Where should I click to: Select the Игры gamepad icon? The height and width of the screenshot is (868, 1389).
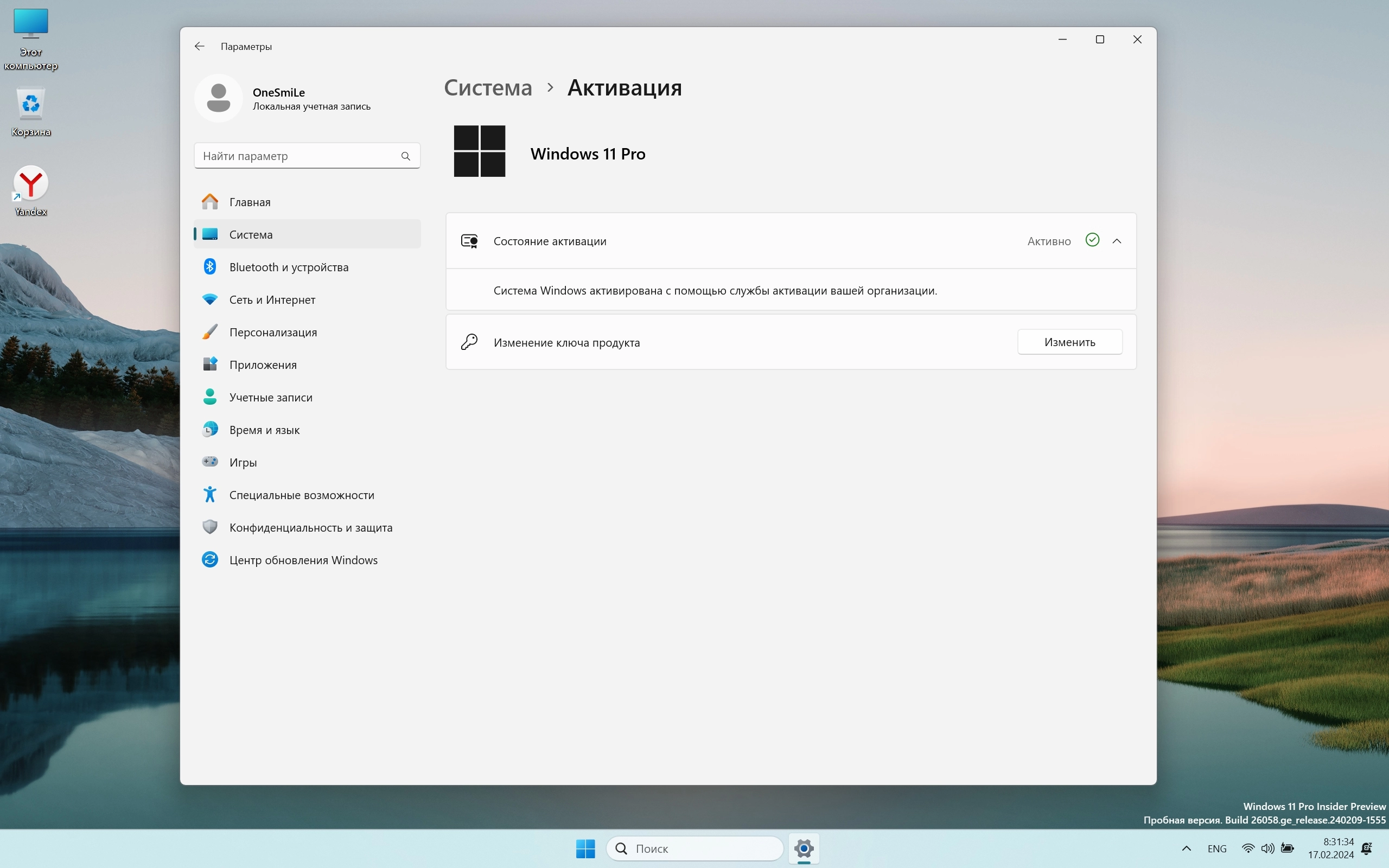pyautogui.click(x=210, y=462)
